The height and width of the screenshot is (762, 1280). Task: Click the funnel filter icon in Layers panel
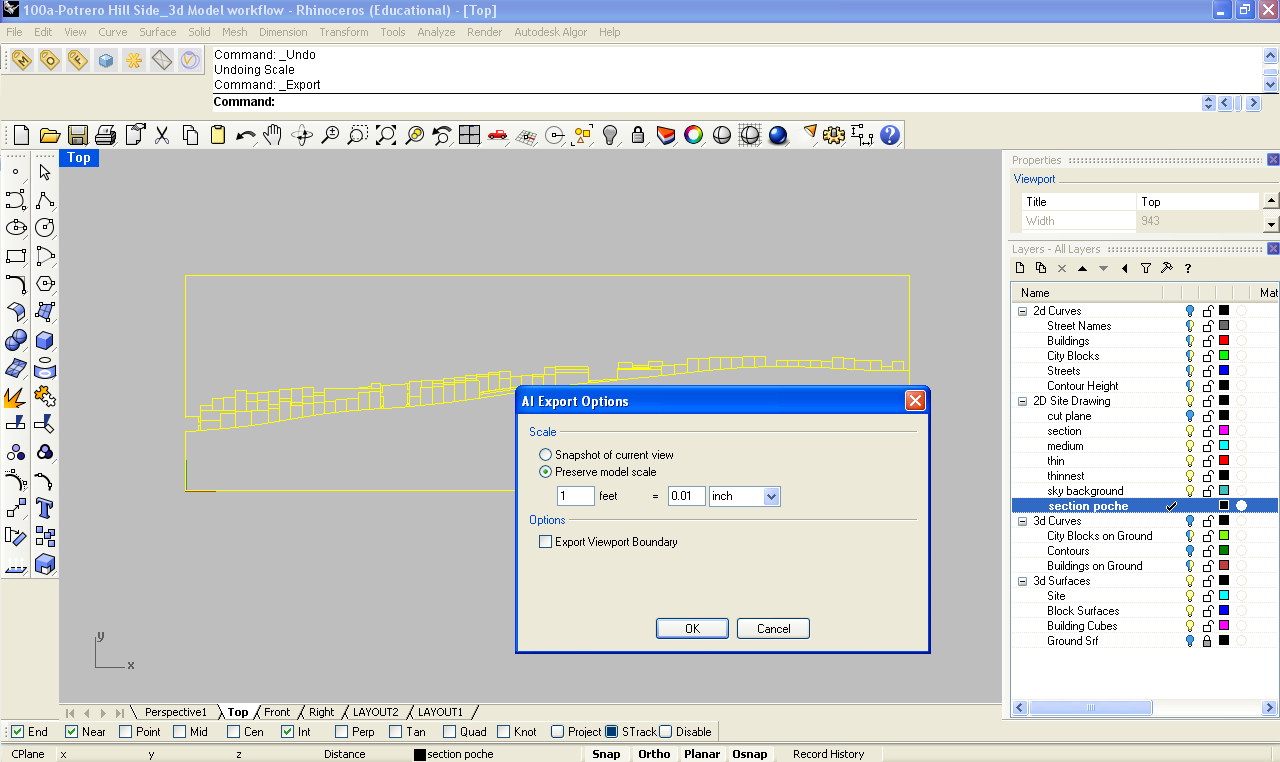point(1146,268)
